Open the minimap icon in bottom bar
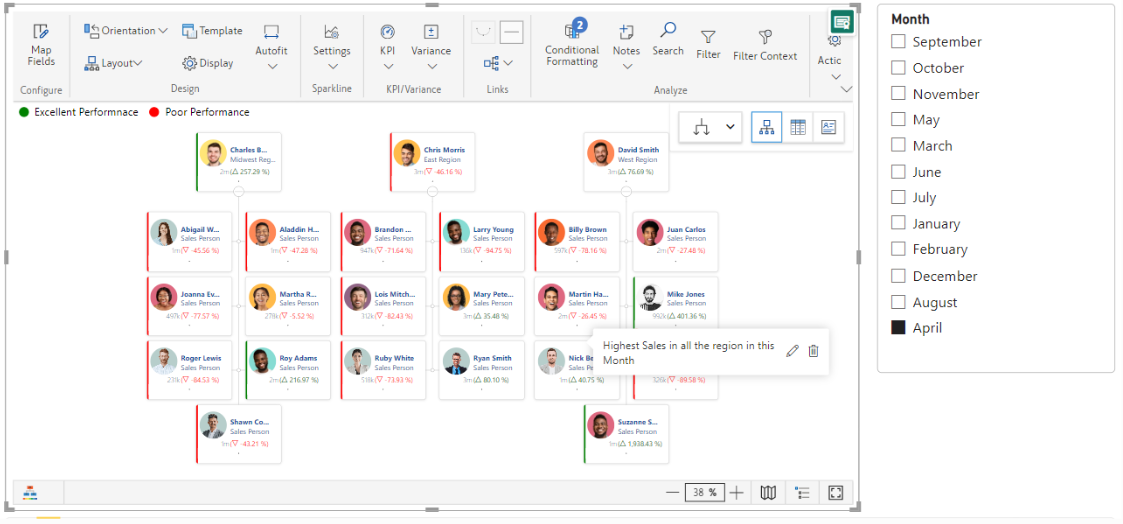 coord(768,492)
